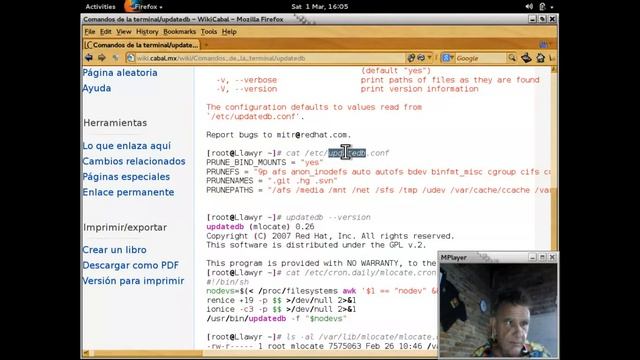Click the 'updatedb --version' command text
This screenshot has height=360, width=640.
pyautogui.click(x=328, y=218)
